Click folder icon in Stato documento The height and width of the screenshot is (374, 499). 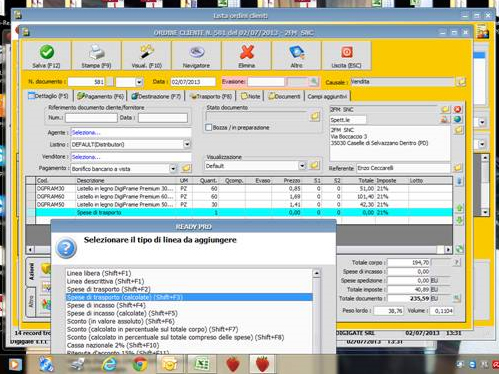pyautogui.click(x=315, y=116)
